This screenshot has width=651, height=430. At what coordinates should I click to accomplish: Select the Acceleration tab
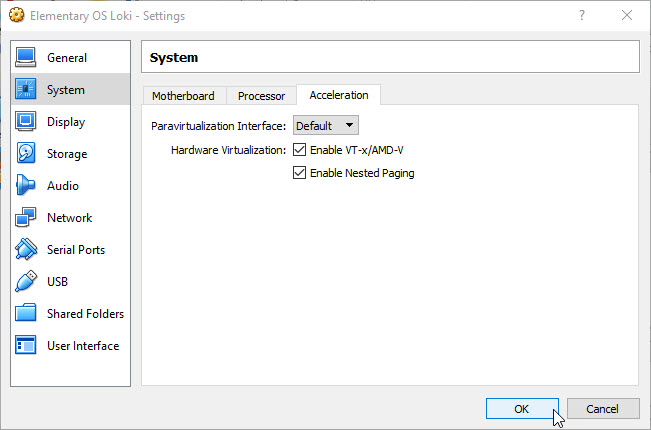pyautogui.click(x=339, y=95)
